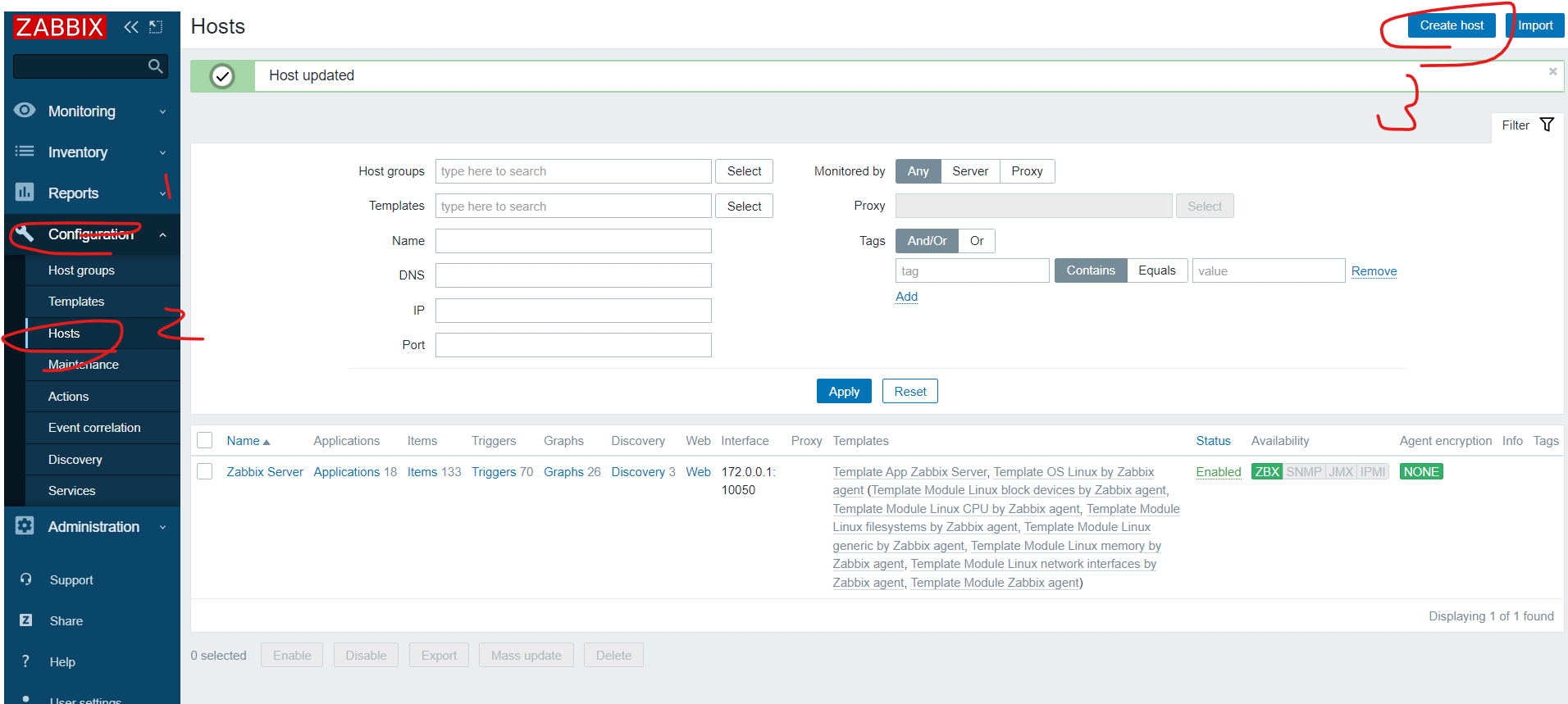The image size is (1568, 704).
Task: Click the Filter funnel icon
Action: (x=1547, y=125)
